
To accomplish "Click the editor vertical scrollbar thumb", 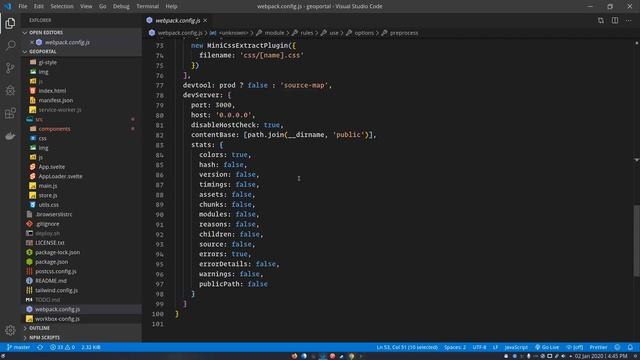I will click(x=637, y=241).
